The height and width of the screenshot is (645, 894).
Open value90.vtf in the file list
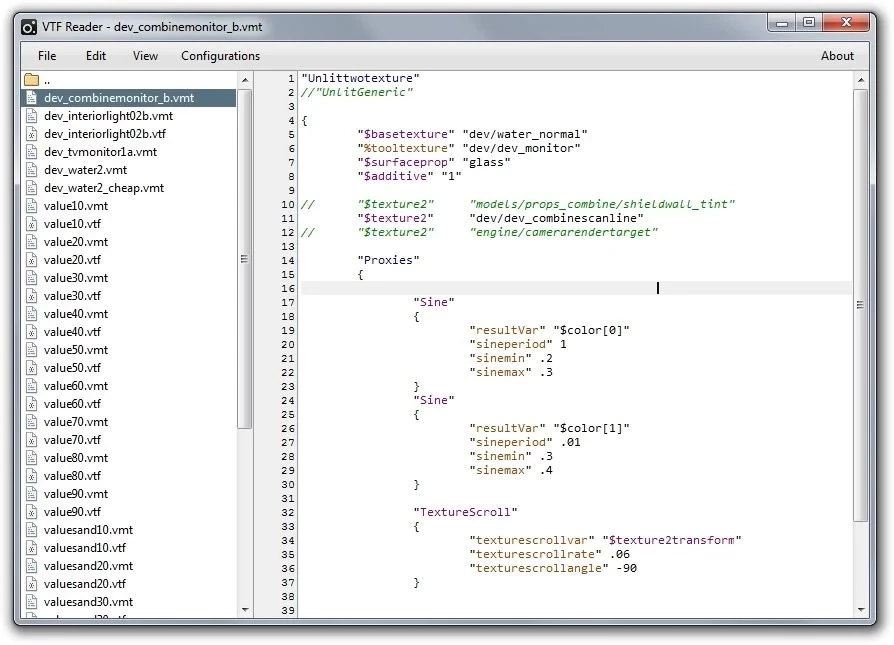point(72,512)
